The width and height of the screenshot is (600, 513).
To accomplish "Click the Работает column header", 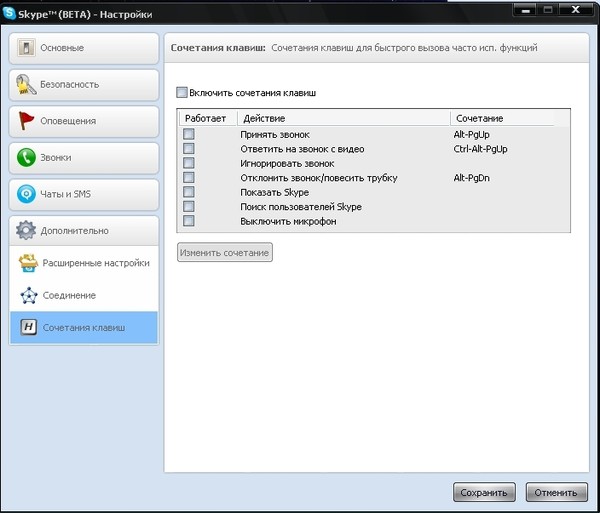I will coord(208,118).
